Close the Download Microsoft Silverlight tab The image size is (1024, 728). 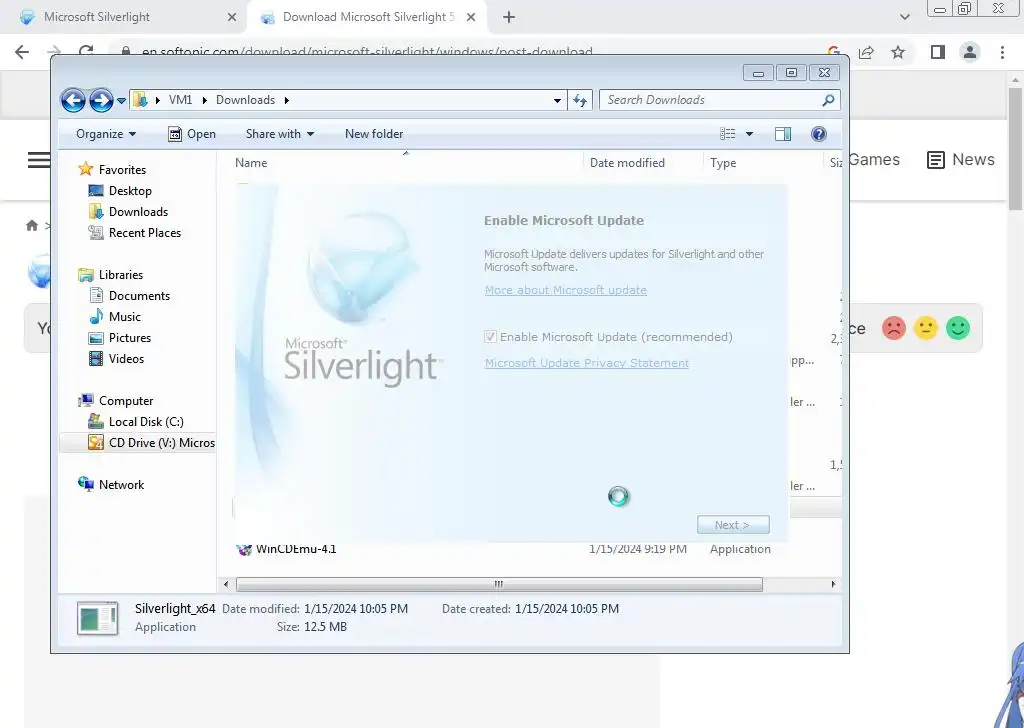click(471, 17)
